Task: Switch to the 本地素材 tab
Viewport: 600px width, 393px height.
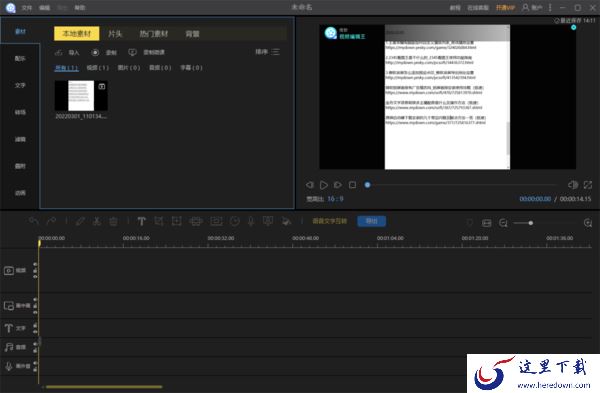Action: pos(77,34)
